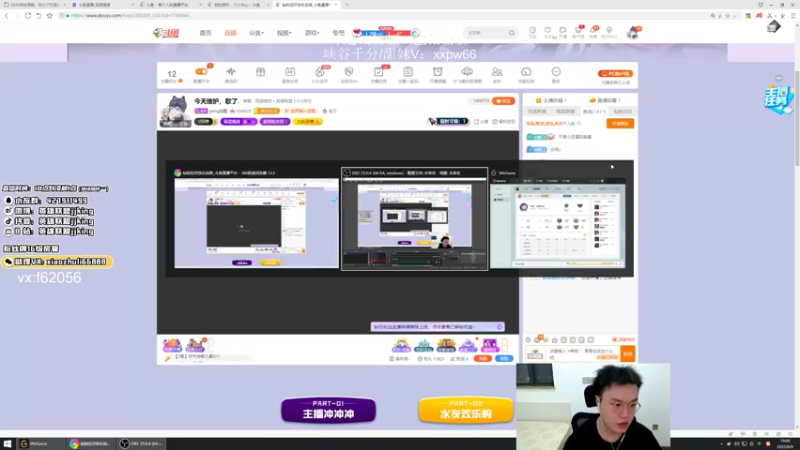This screenshot has height=450, width=800.
Task: Go to the 首页 nav item
Action: click(205, 33)
